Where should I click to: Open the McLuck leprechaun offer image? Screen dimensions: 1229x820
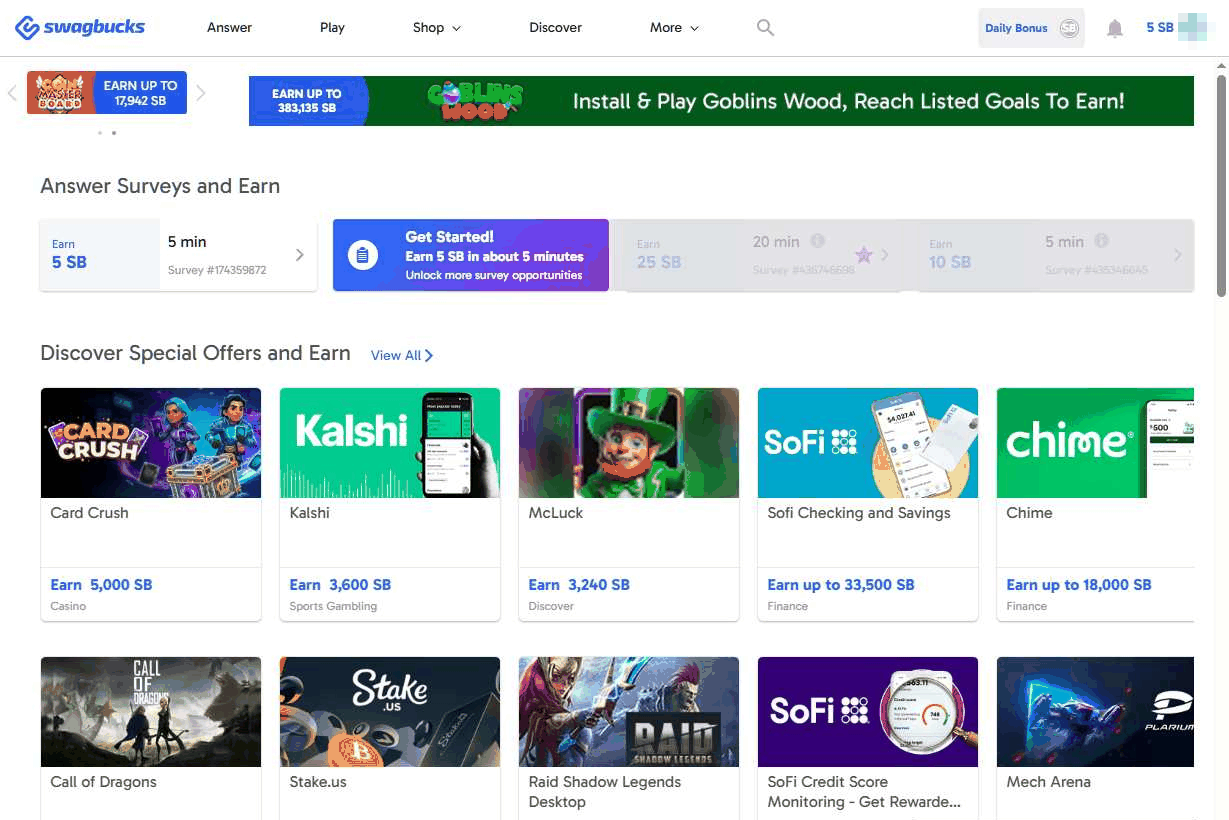pos(629,443)
